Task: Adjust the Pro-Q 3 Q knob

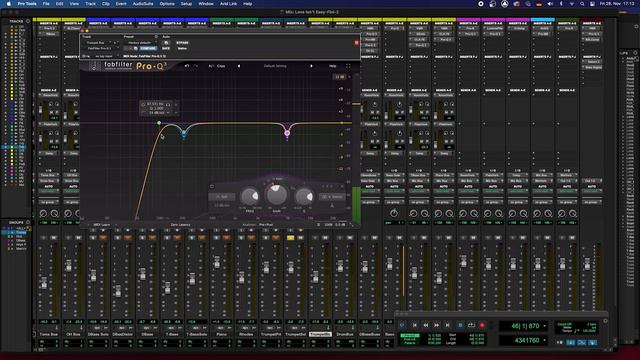Action: point(304,196)
